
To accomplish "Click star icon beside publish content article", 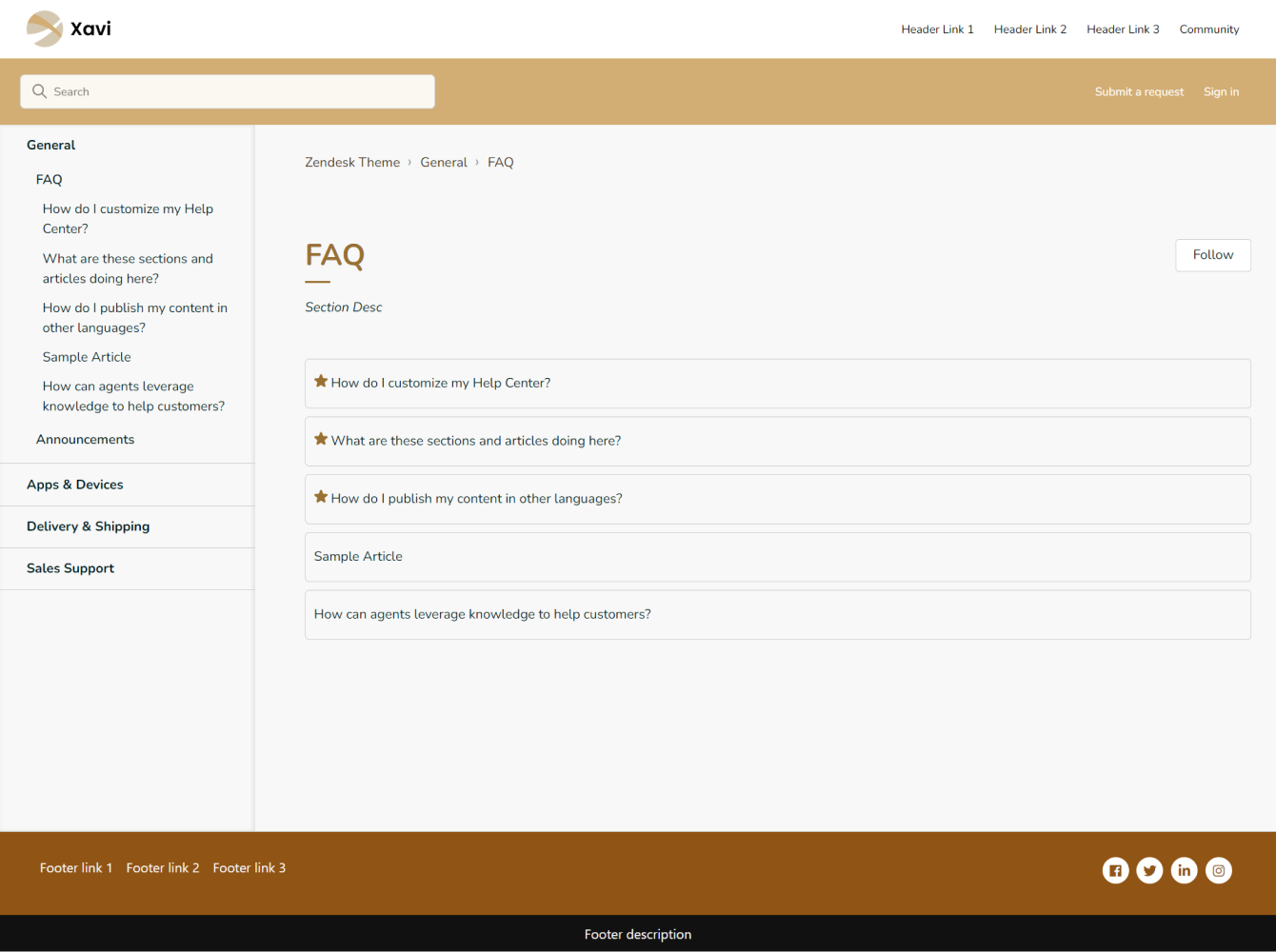I will pyautogui.click(x=321, y=497).
